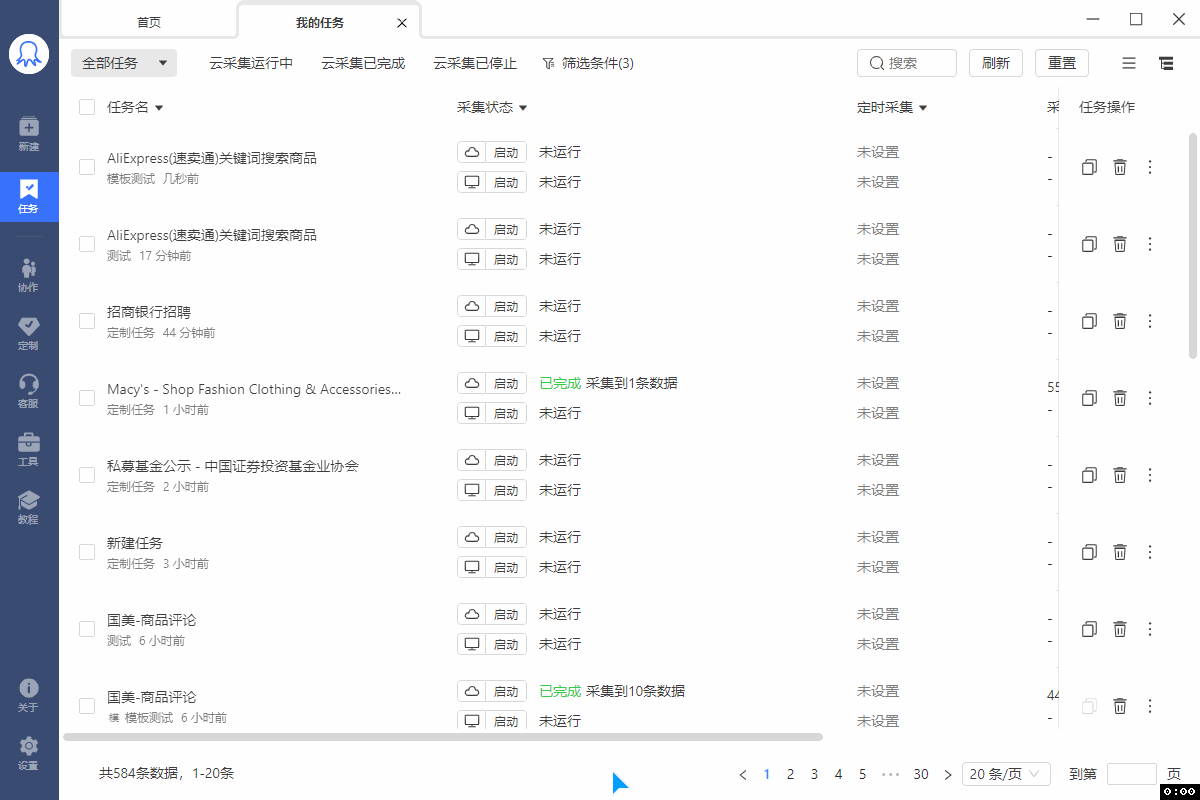
Task: Select all tasks header checkbox
Action: (x=87, y=107)
